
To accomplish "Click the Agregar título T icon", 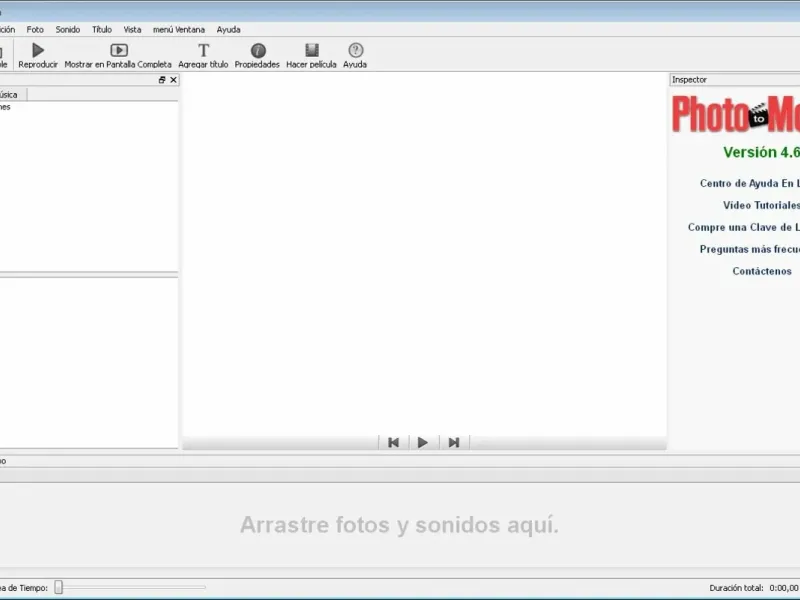I will point(204,51).
